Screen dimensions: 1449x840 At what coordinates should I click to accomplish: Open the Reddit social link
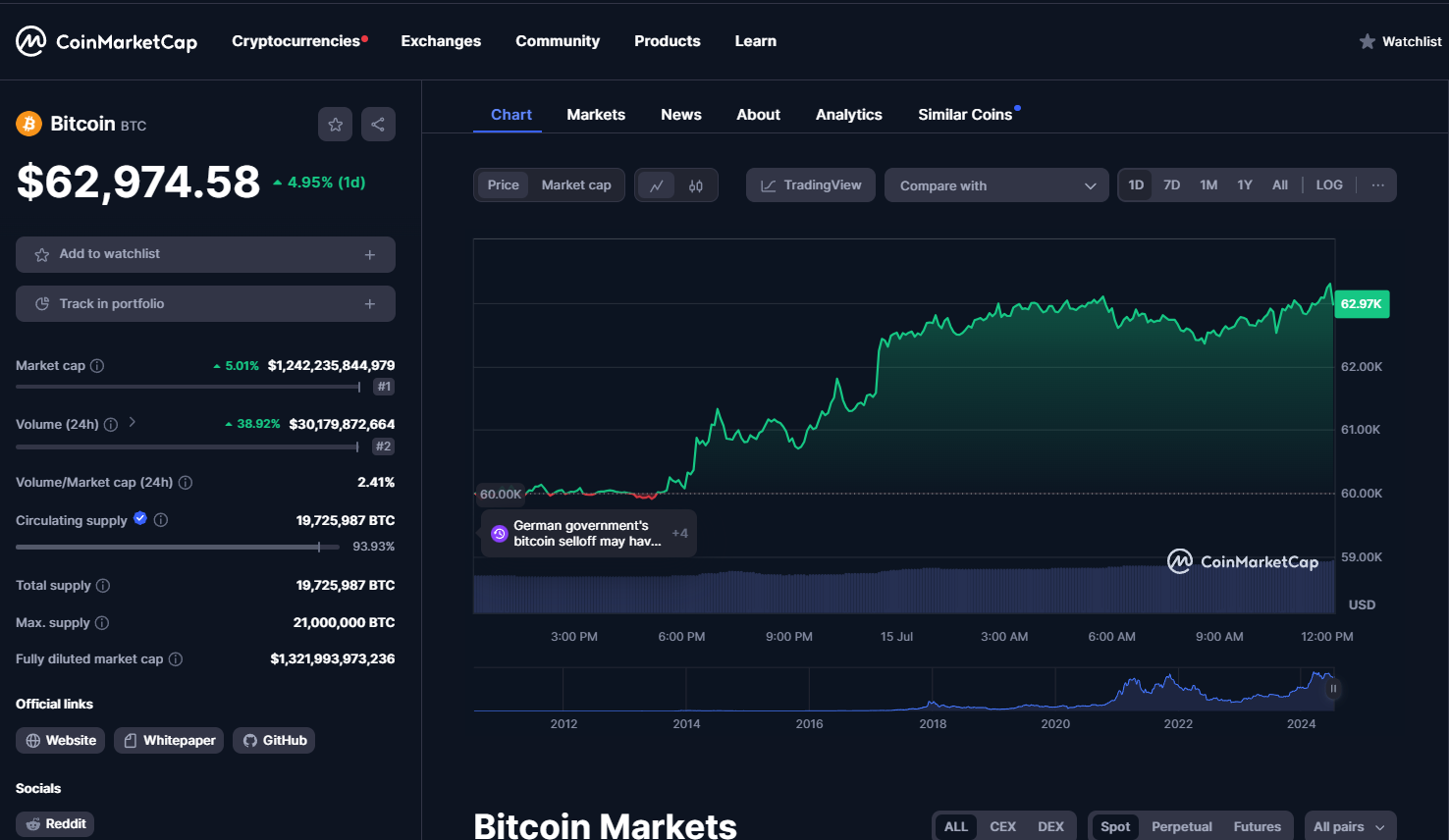coord(55,824)
